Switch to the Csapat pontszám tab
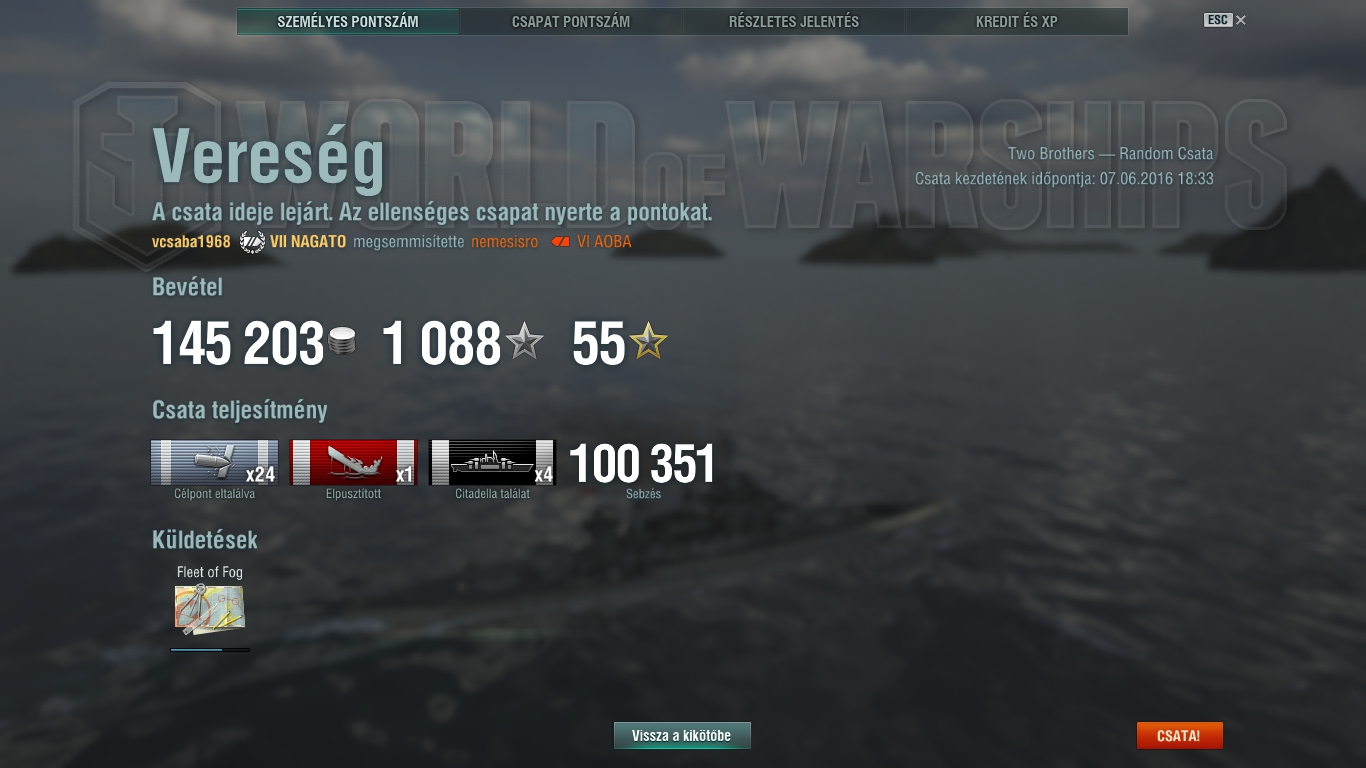 [571, 21]
